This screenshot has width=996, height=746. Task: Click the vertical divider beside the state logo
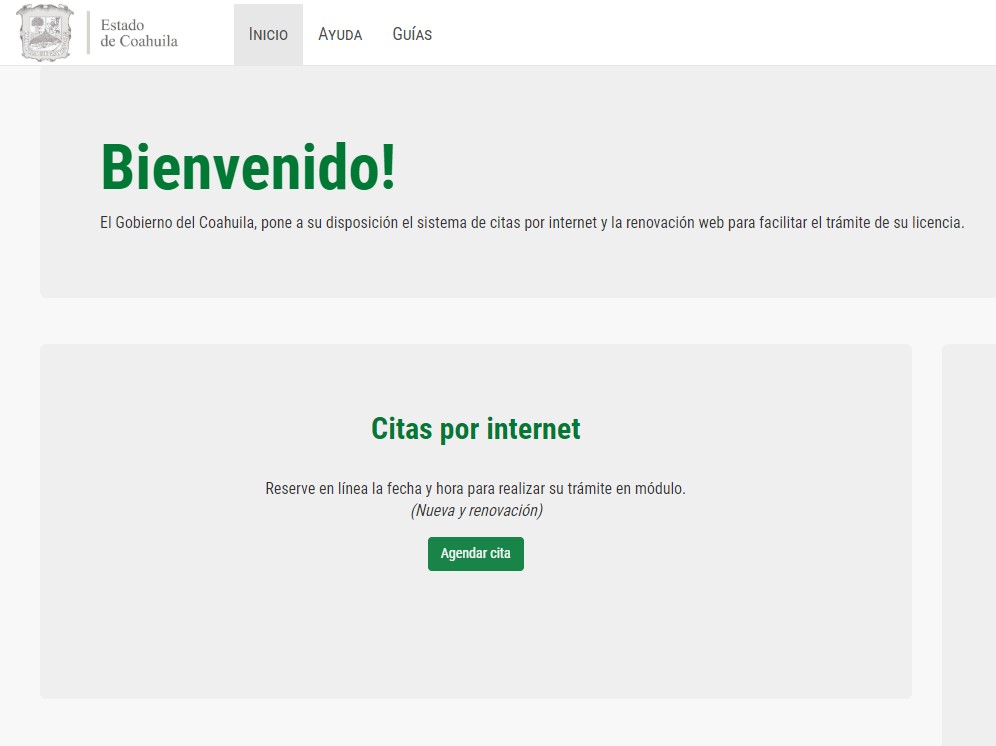(x=88, y=33)
